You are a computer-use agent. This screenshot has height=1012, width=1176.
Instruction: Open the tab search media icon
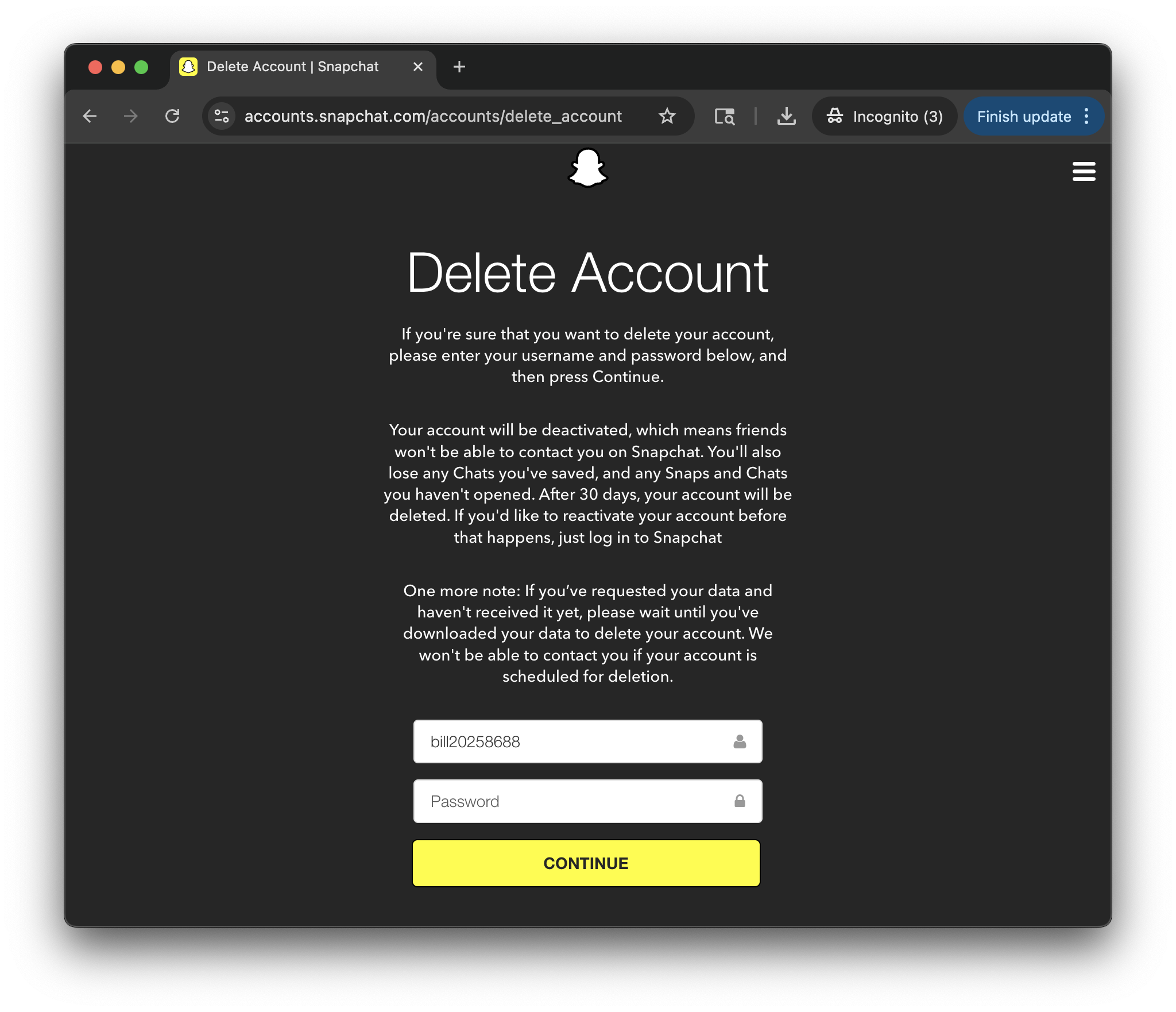725,117
